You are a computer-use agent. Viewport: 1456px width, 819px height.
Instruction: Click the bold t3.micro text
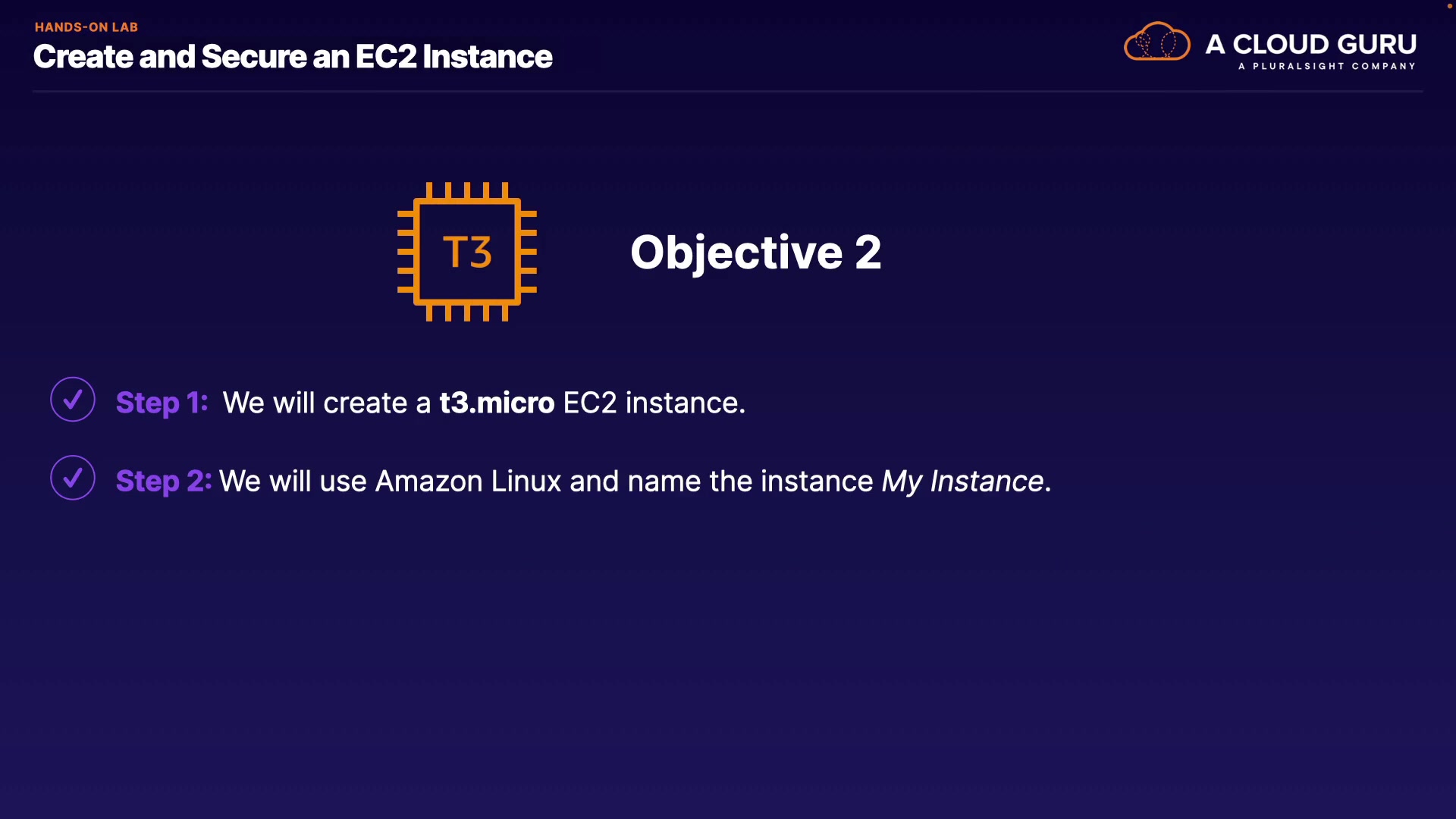point(497,403)
